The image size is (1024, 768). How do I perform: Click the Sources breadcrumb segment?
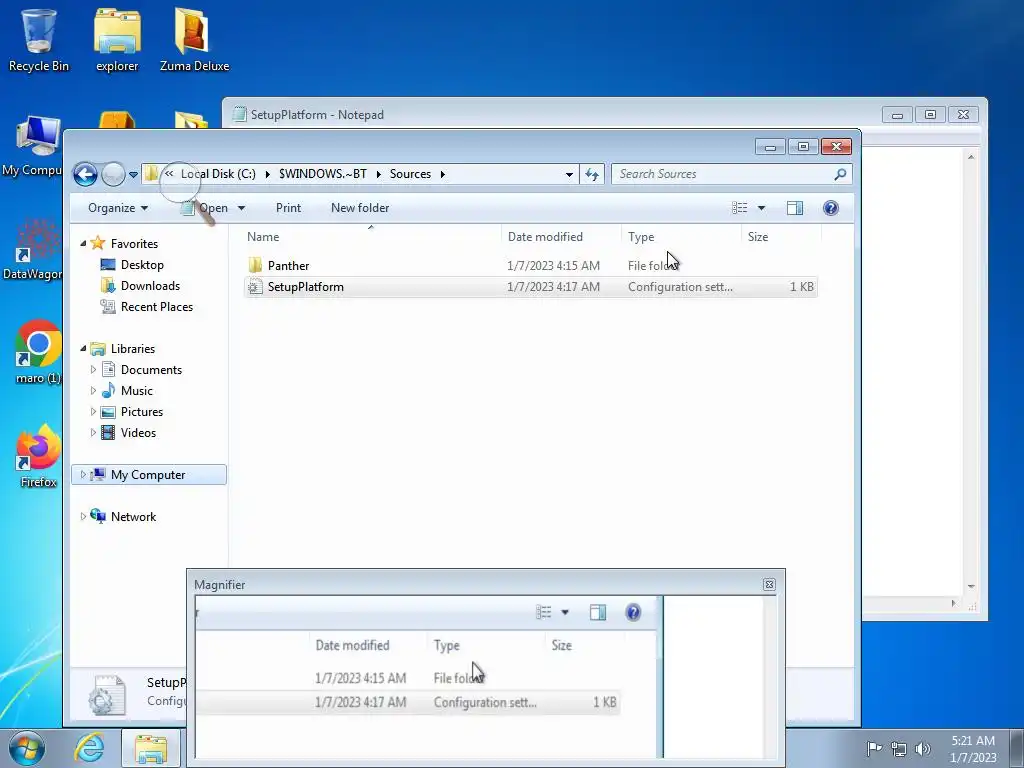coord(410,174)
